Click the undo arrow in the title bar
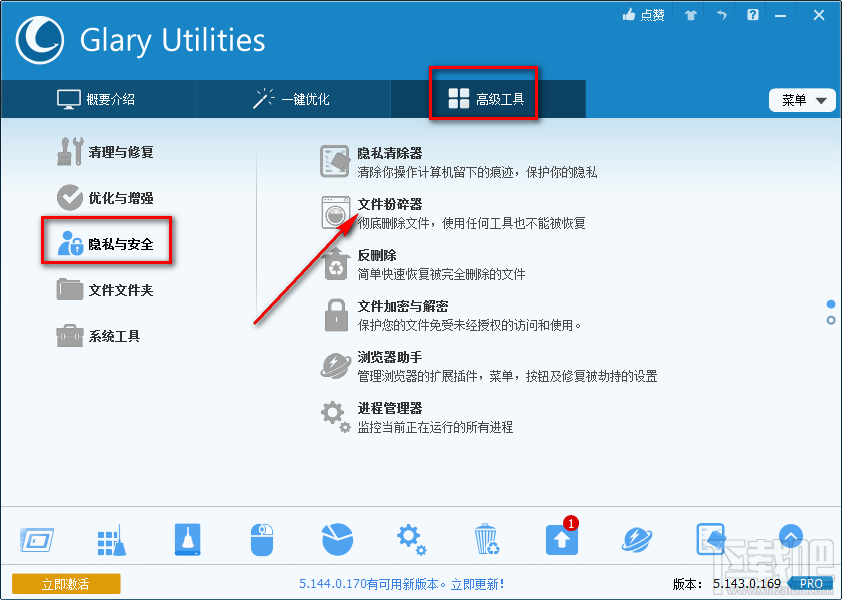 click(721, 14)
